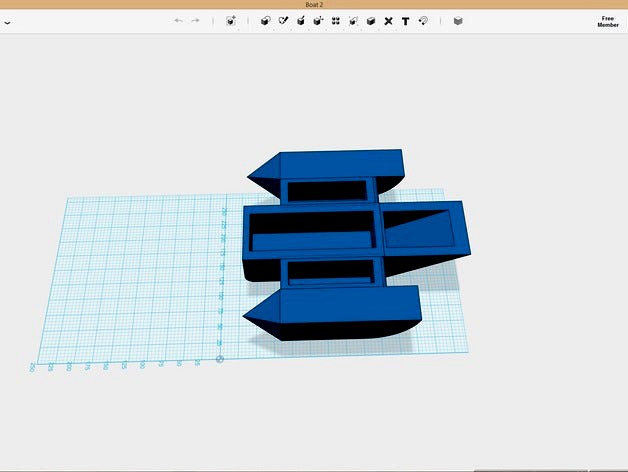Select the Text tool
This screenshot has height=472, width=628.
405,21
